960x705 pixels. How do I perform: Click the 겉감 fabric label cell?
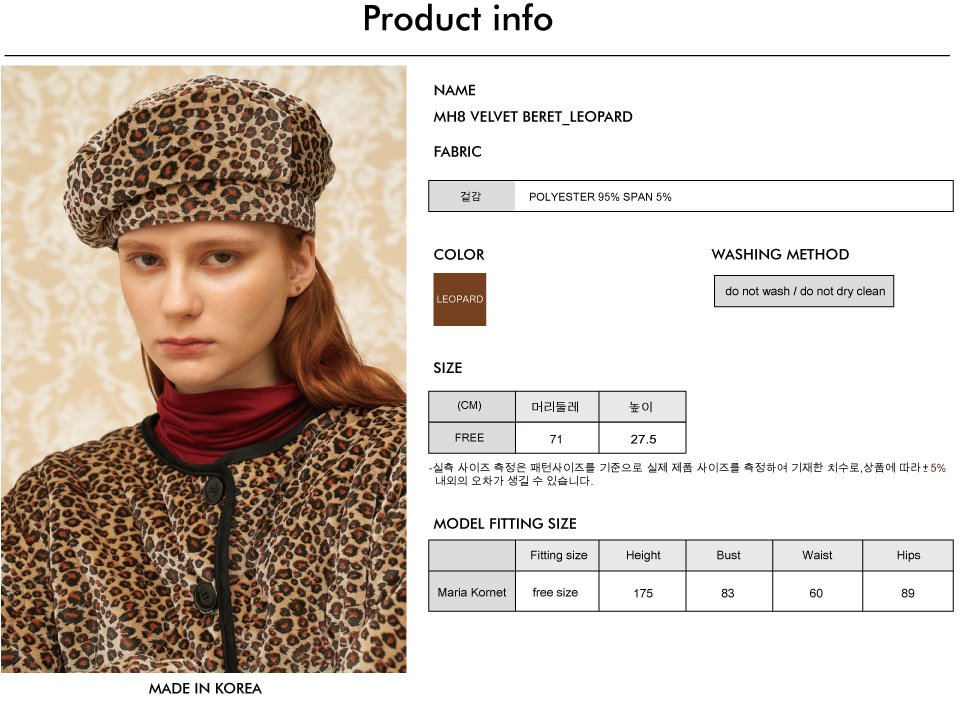(471, 196)
